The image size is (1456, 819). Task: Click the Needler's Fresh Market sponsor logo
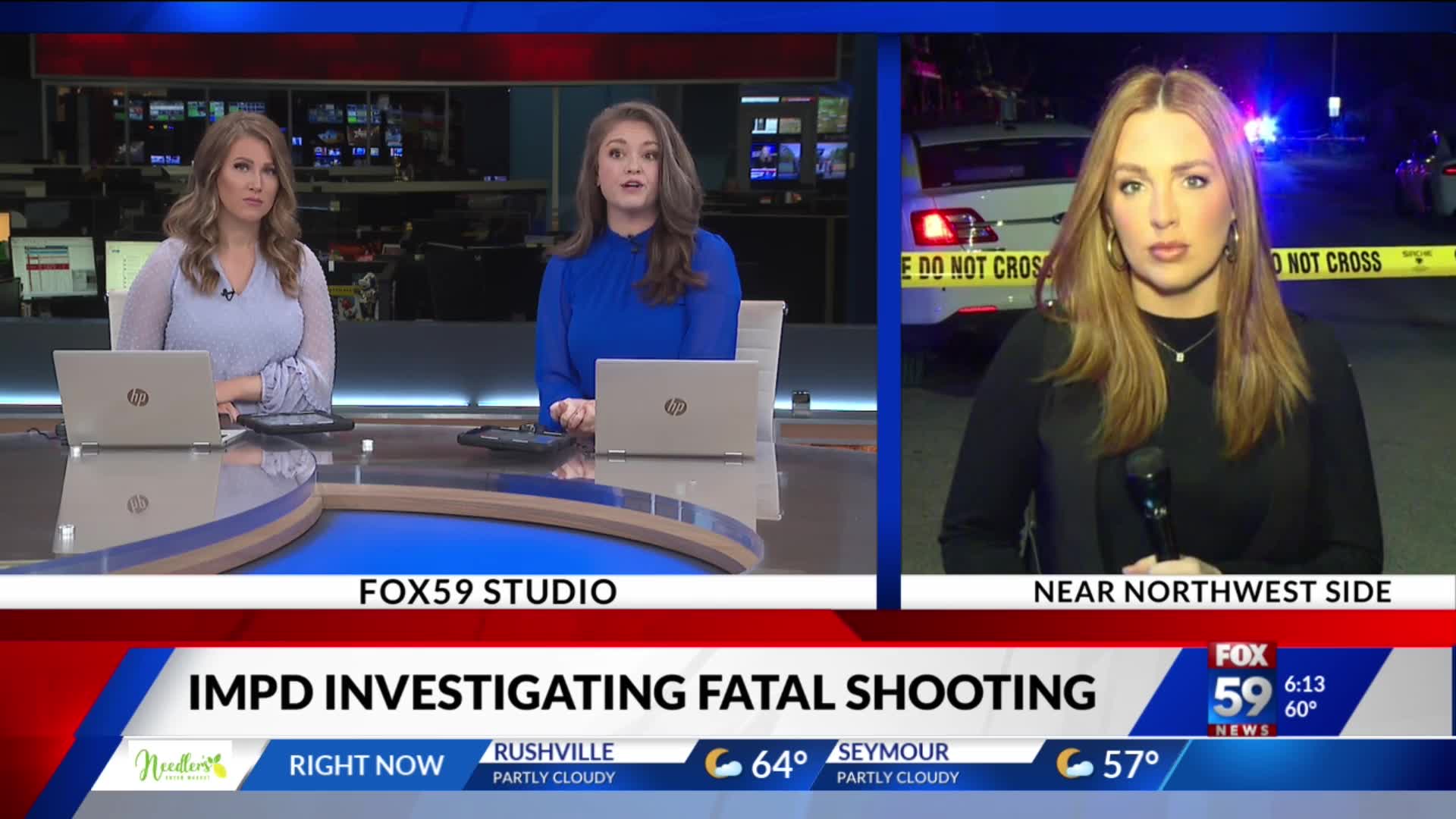click(180, 766)
